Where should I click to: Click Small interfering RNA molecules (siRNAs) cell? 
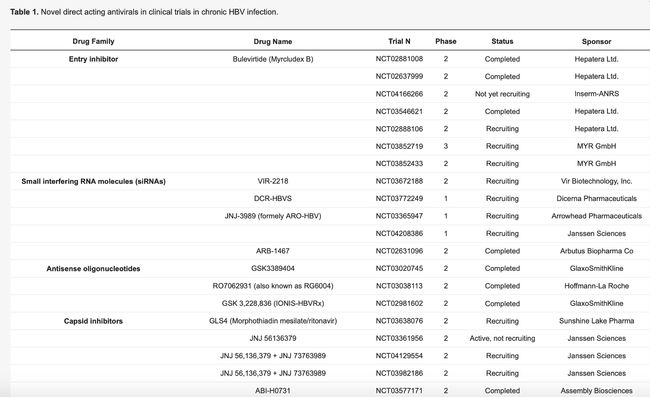pos(93,182)
